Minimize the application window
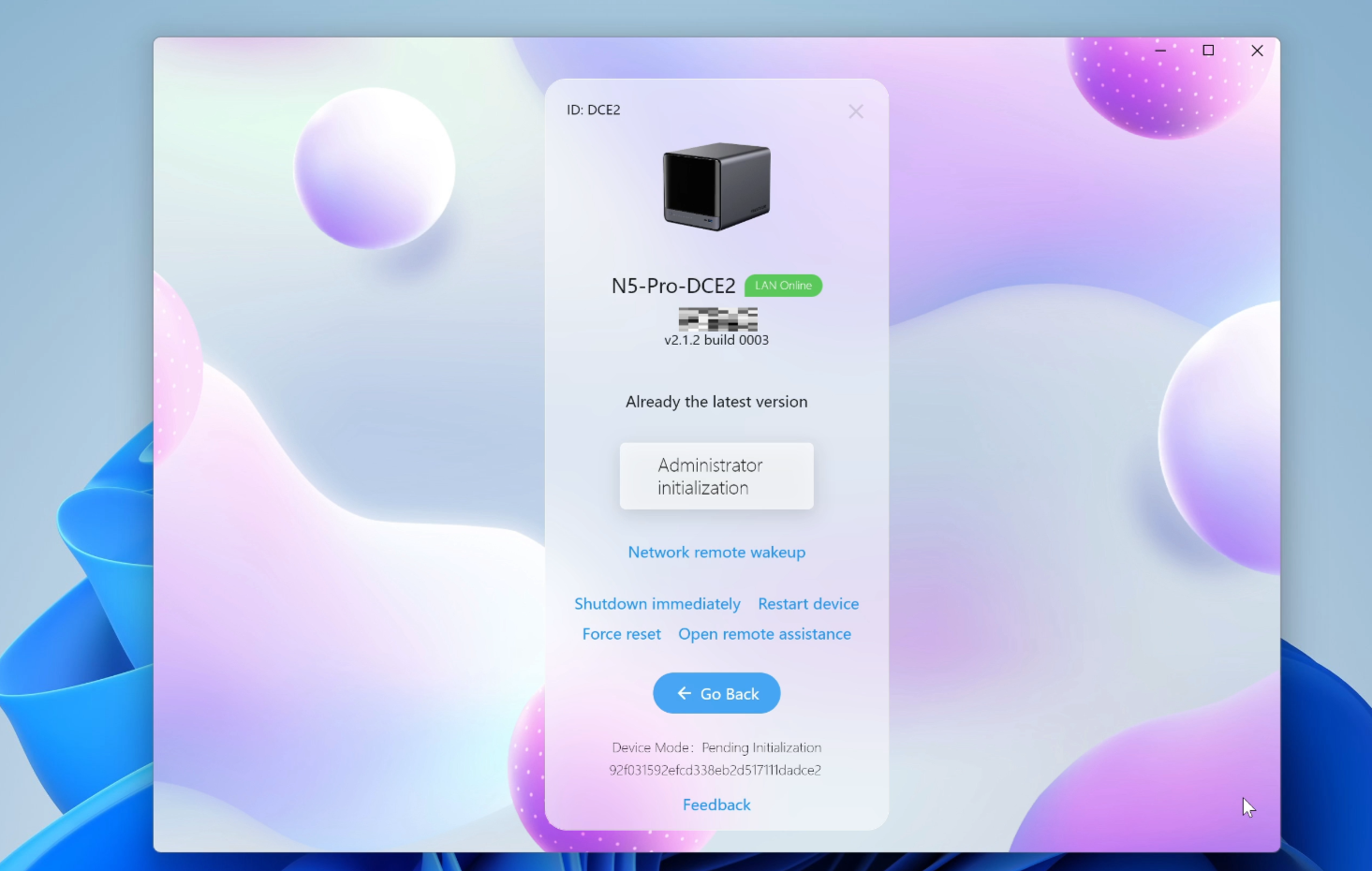 1160,51
